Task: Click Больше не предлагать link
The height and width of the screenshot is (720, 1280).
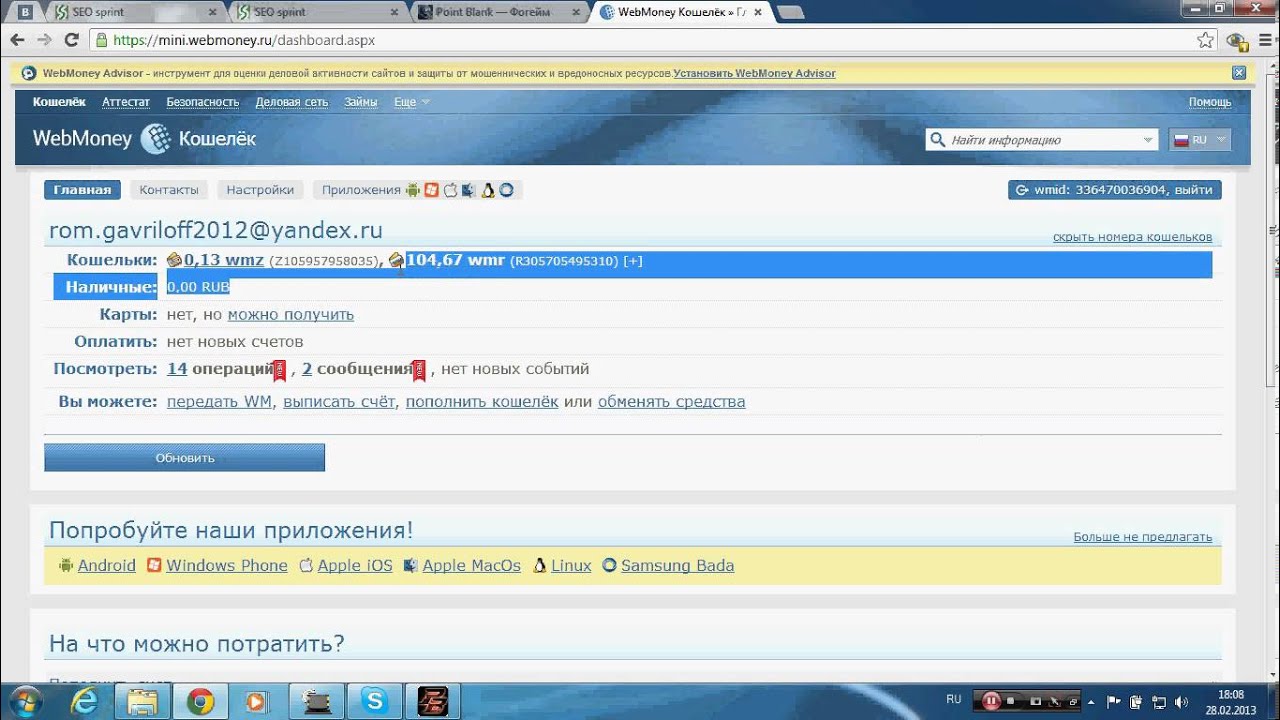Action: 1142,537
